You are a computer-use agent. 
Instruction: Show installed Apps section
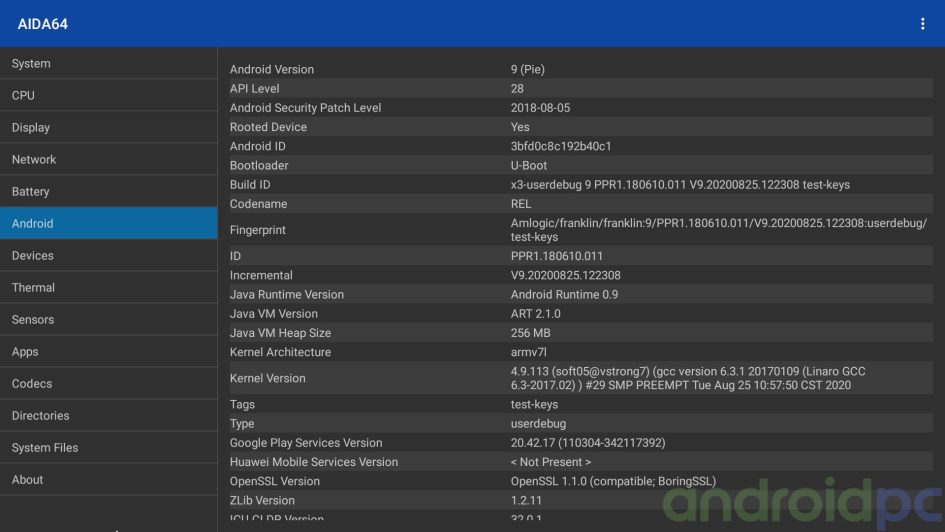(108, 351)
